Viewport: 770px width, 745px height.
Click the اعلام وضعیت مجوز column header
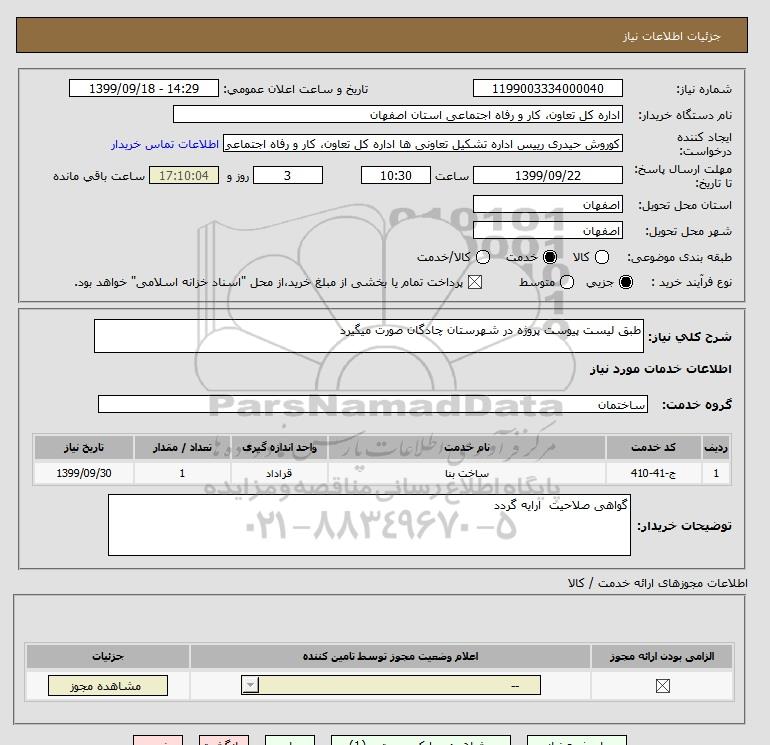[x=390, y=656]
